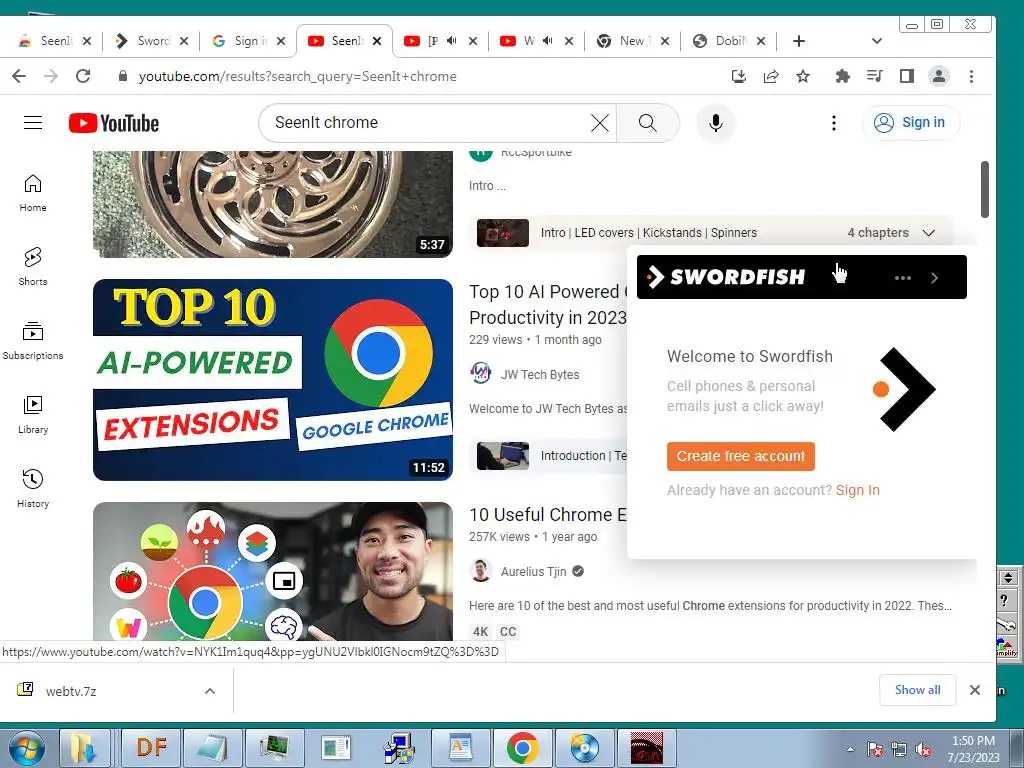Screen dimensions: 1024x768
Task: Open the wheel spinner video thumbnail
Action: click(x=273, y=204)
